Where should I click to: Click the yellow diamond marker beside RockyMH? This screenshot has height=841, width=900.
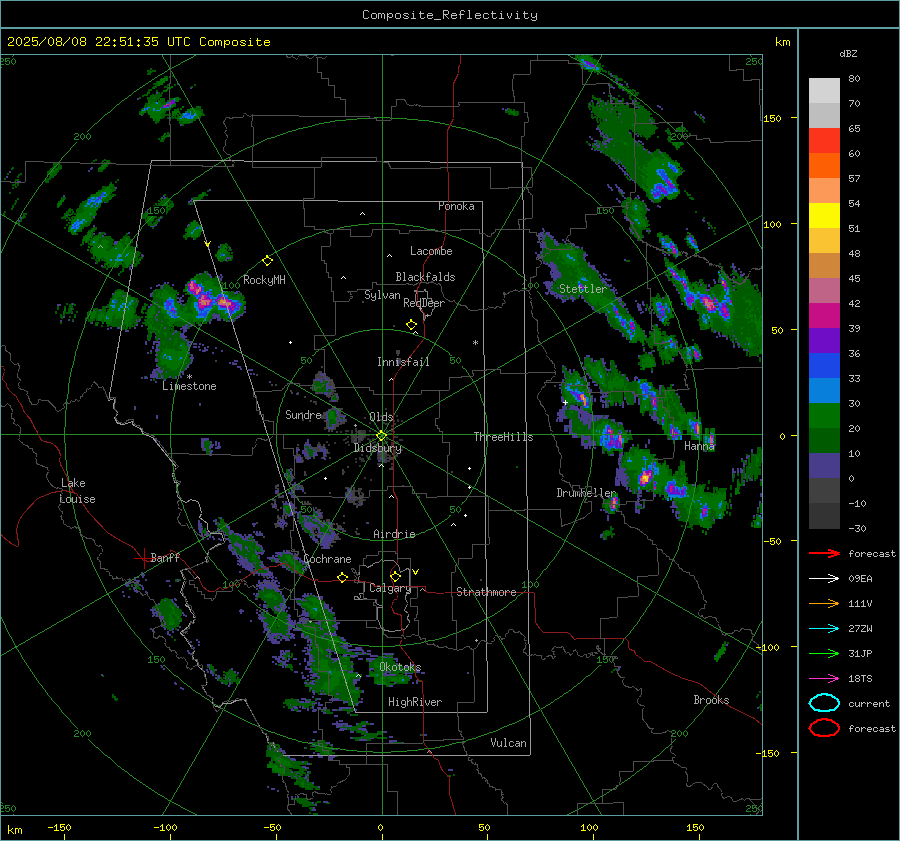[267, 261]
